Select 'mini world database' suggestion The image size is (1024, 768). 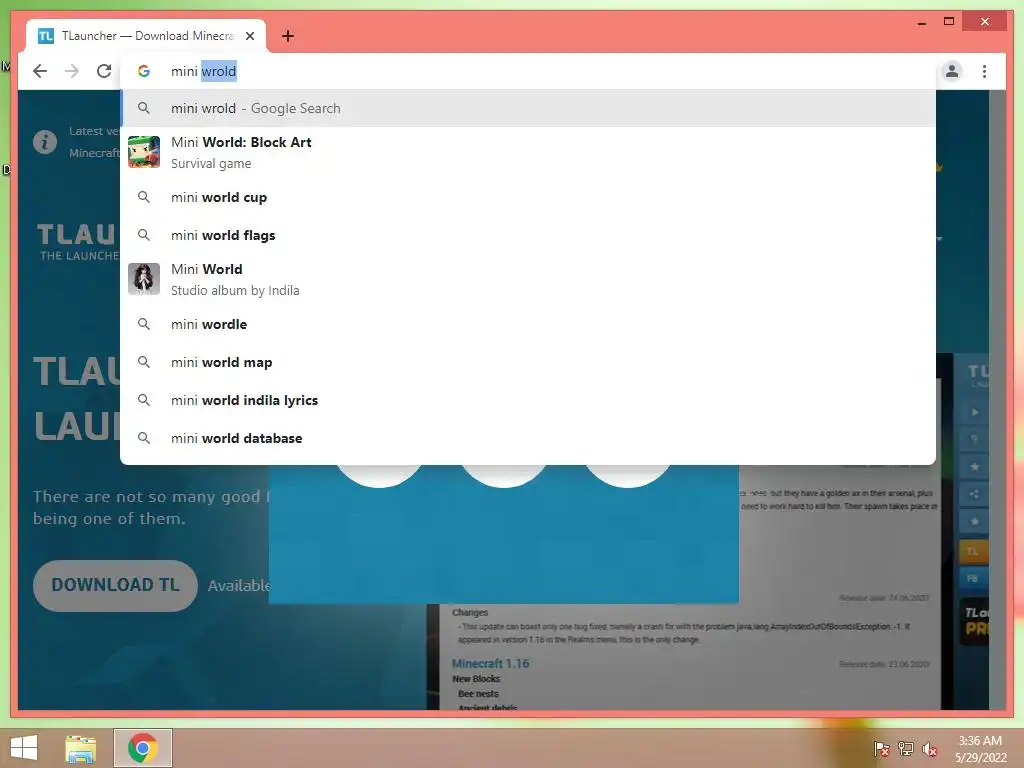(x=528, y=438)
